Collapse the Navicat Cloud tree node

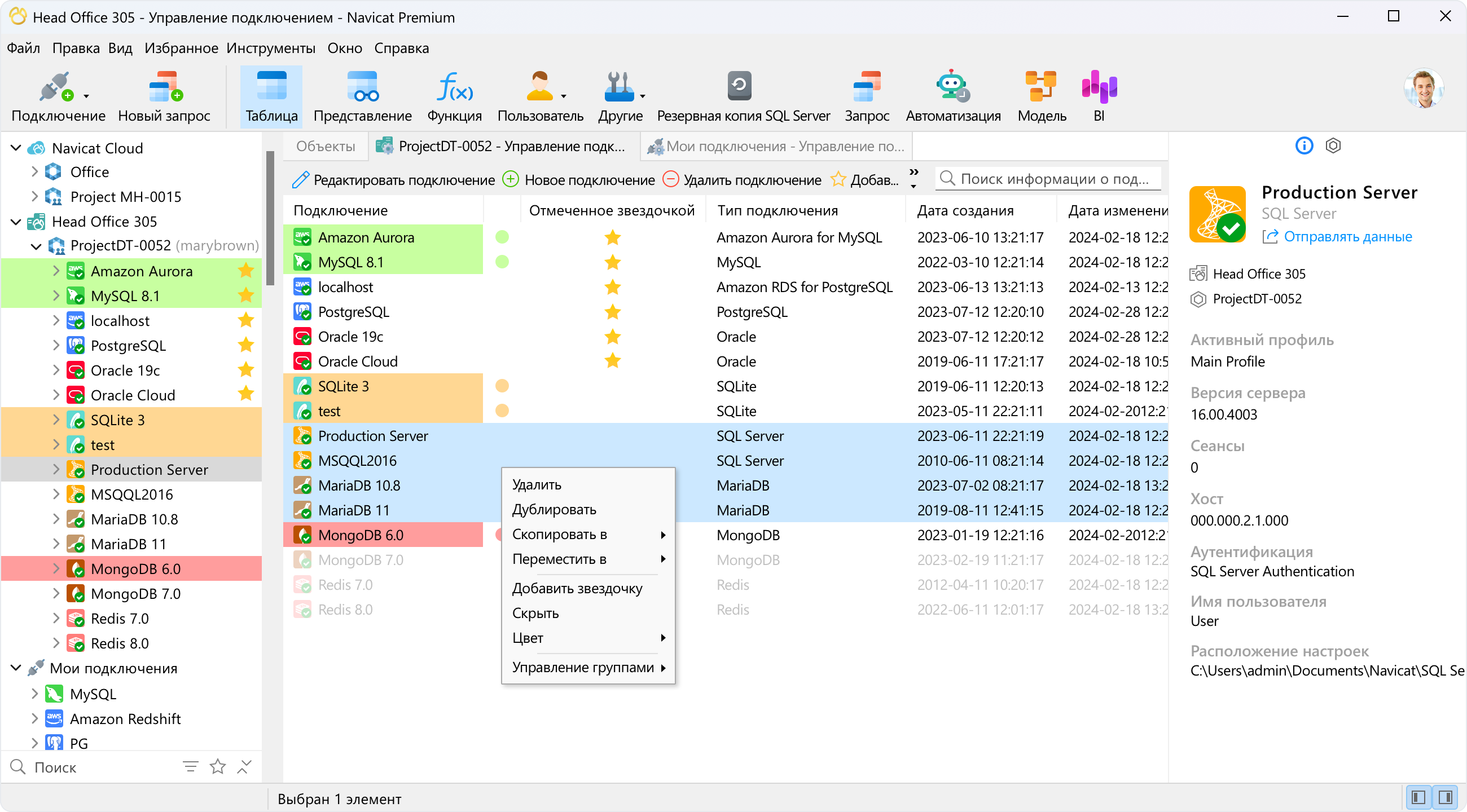click(16, 148)
